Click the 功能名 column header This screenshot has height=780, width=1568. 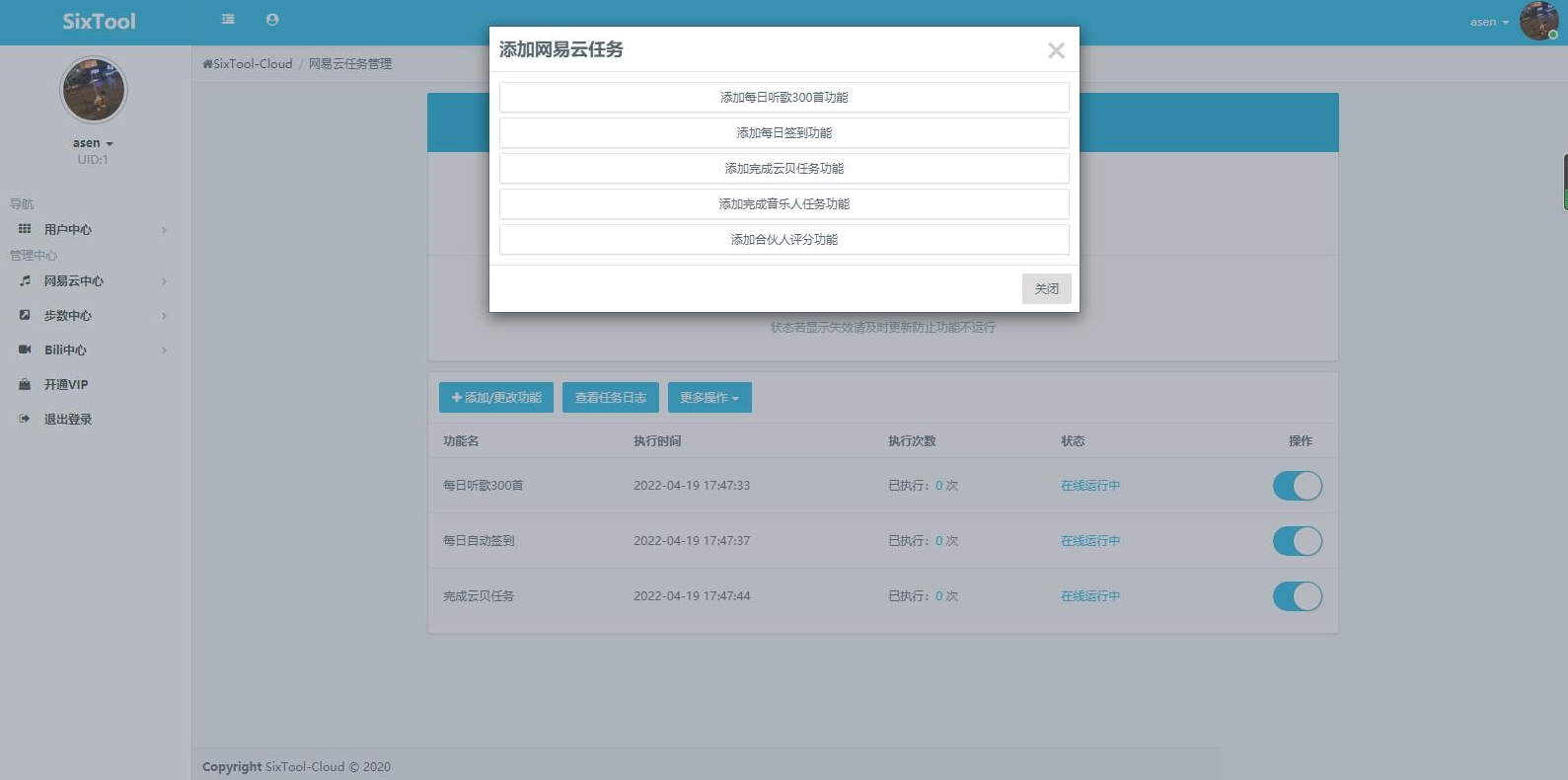point(461,441)
